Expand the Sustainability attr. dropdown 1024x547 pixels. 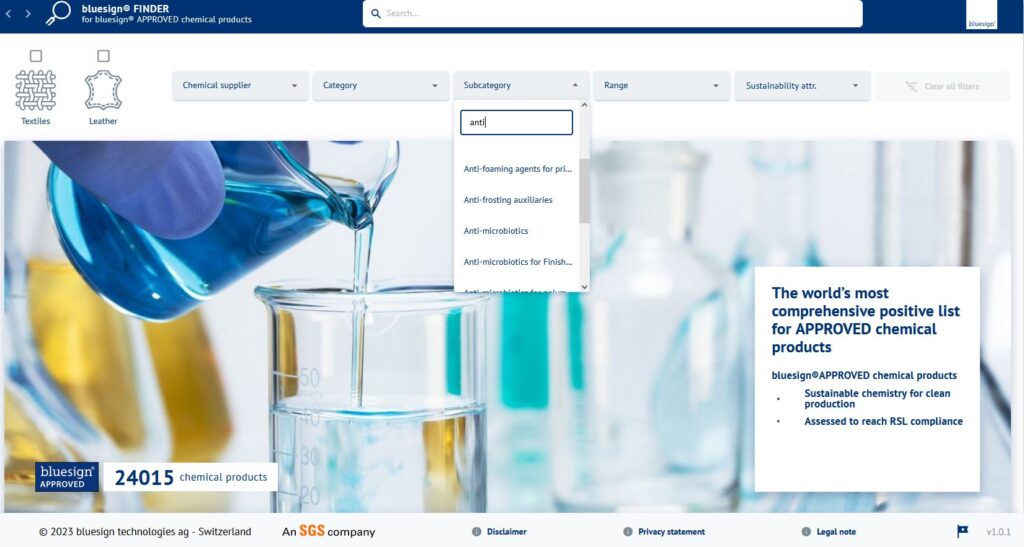(x=802, y=86)
